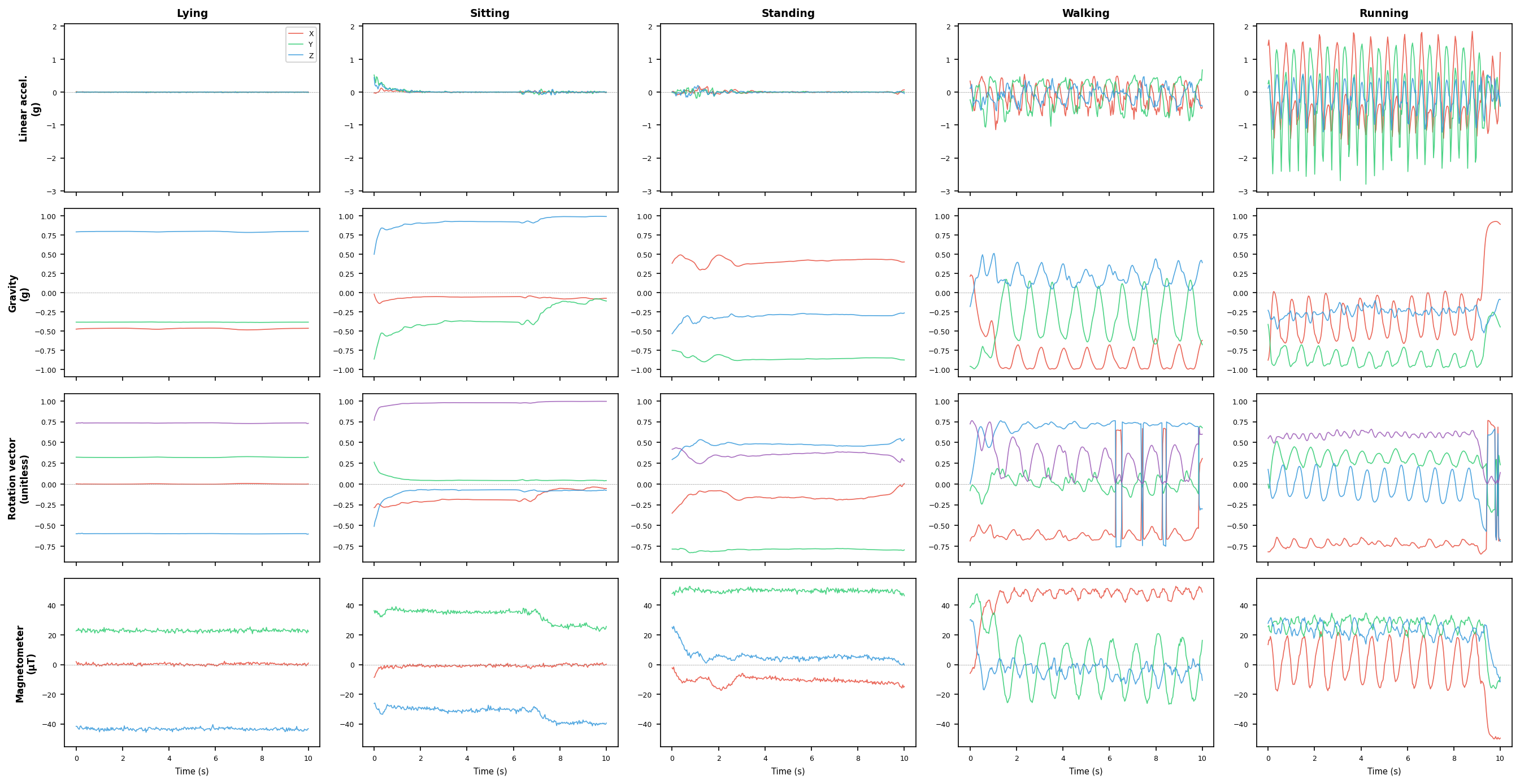Open the Standing rotation vector plot

[x=788, y=478]
